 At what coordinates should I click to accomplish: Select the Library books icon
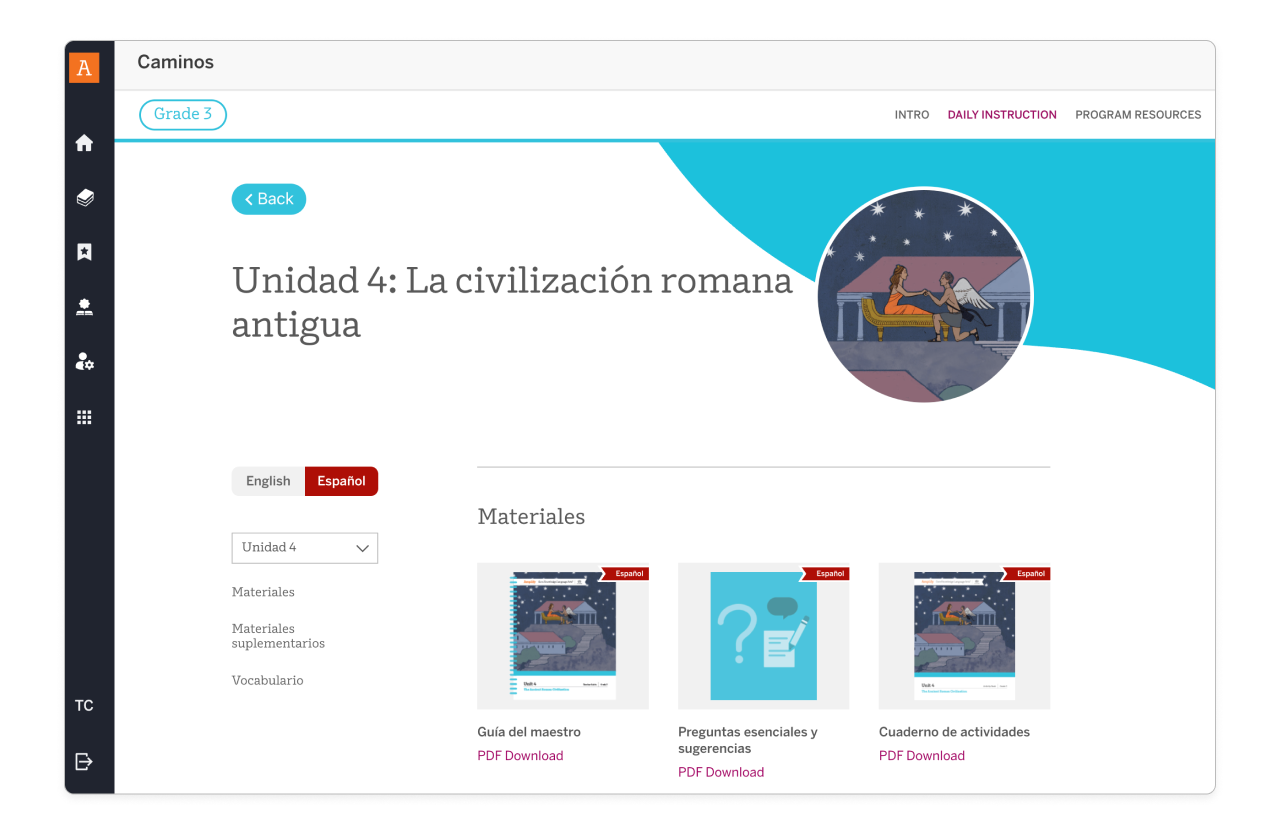84,197
